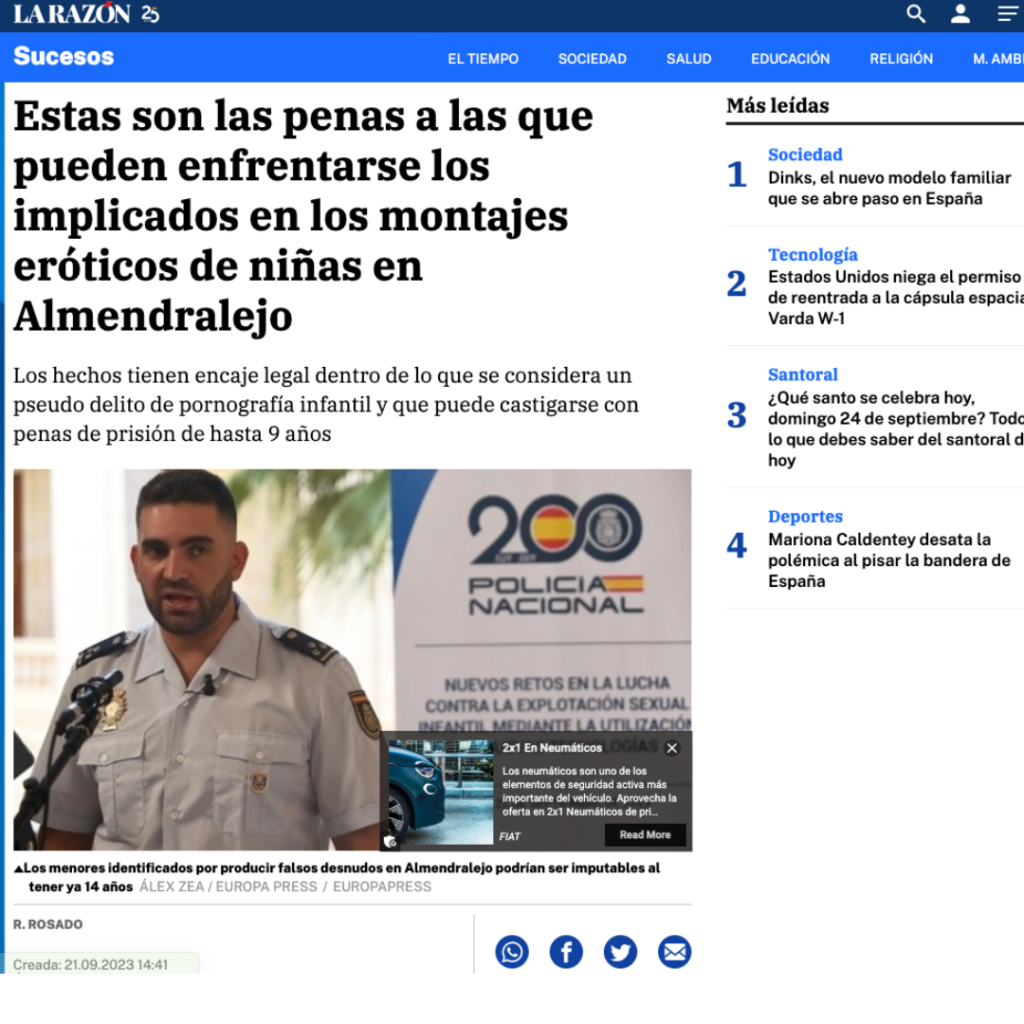This screenshot has height=1024, width=1024.
Task: Click ranking number 1 in Más leídas
Action: 737,174
